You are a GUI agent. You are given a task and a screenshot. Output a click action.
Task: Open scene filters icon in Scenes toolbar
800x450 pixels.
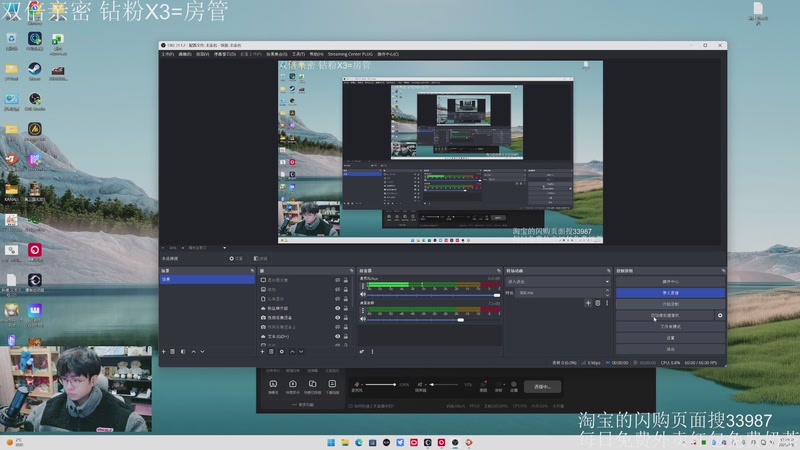coord(183,352)
